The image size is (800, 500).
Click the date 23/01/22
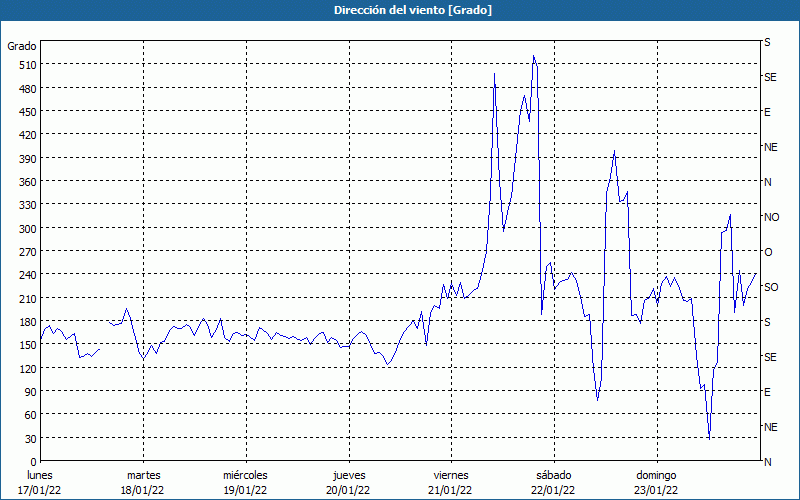tap(656, 490)
